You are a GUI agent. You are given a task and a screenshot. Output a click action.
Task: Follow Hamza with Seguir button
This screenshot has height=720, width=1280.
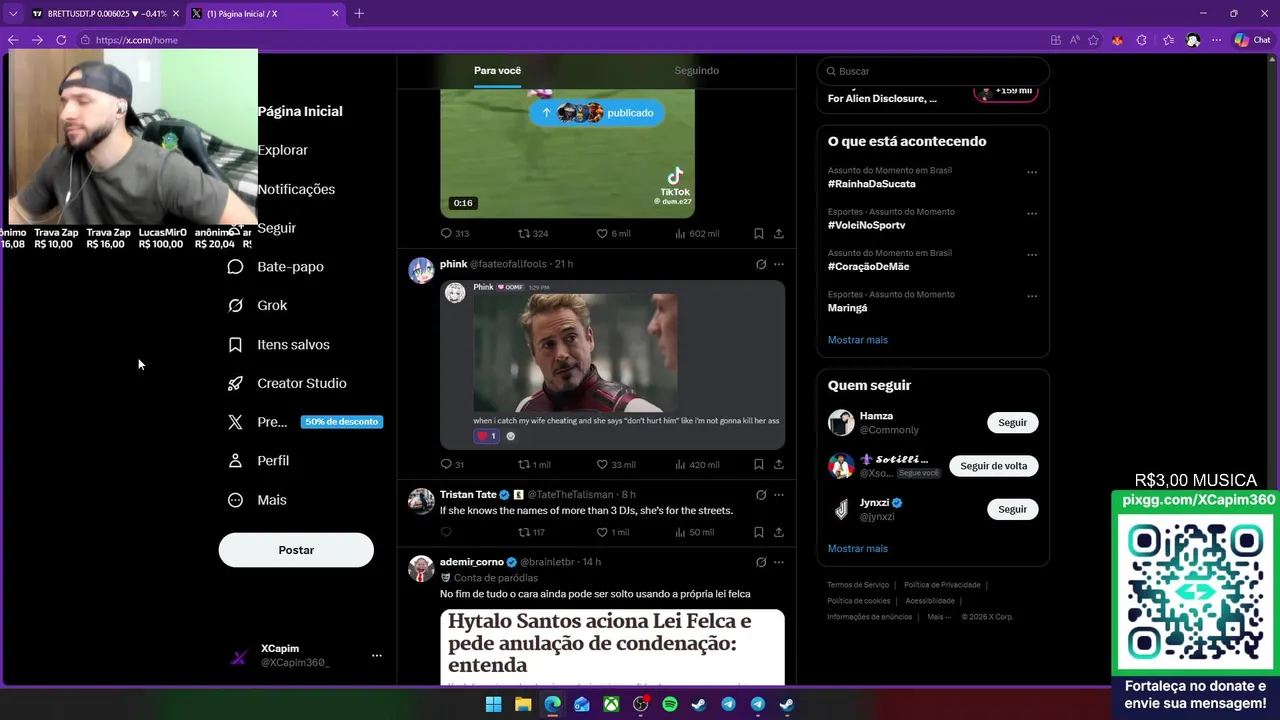point(1012,422)
